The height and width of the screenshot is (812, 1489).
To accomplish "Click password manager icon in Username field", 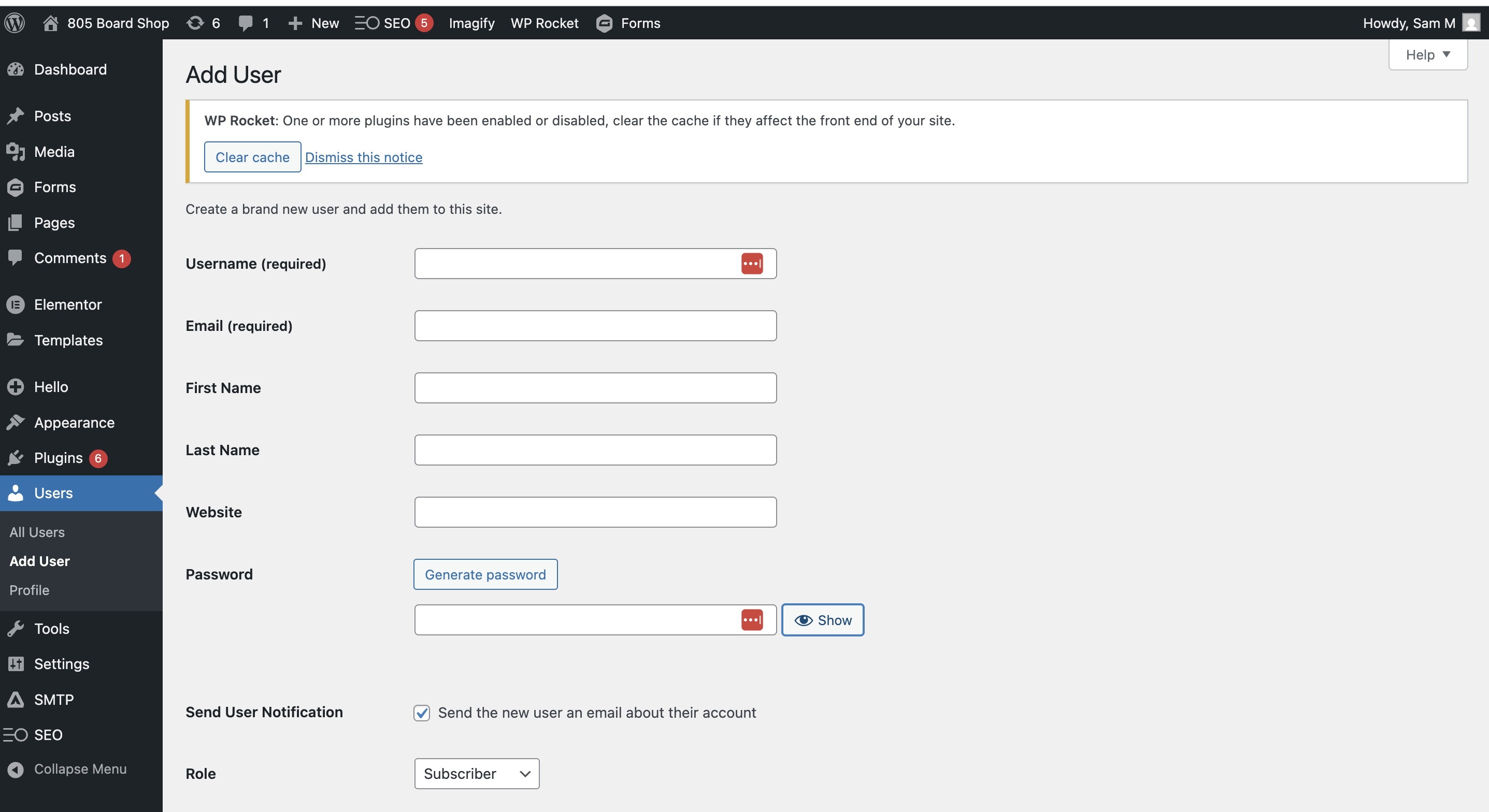I will click(x=751, y=264).
